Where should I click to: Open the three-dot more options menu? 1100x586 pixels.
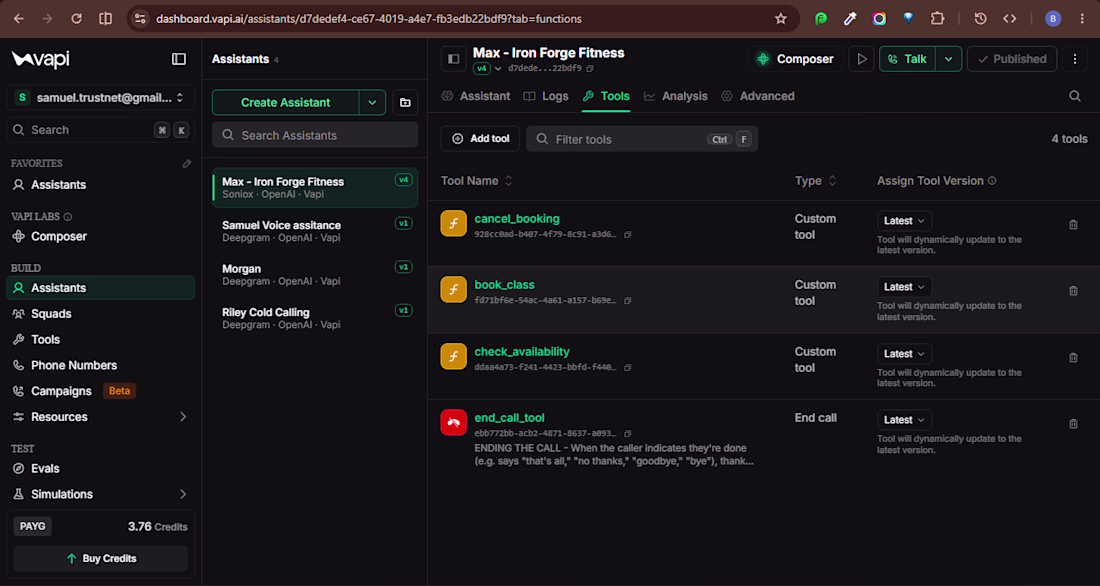[x=1075, y=59]
